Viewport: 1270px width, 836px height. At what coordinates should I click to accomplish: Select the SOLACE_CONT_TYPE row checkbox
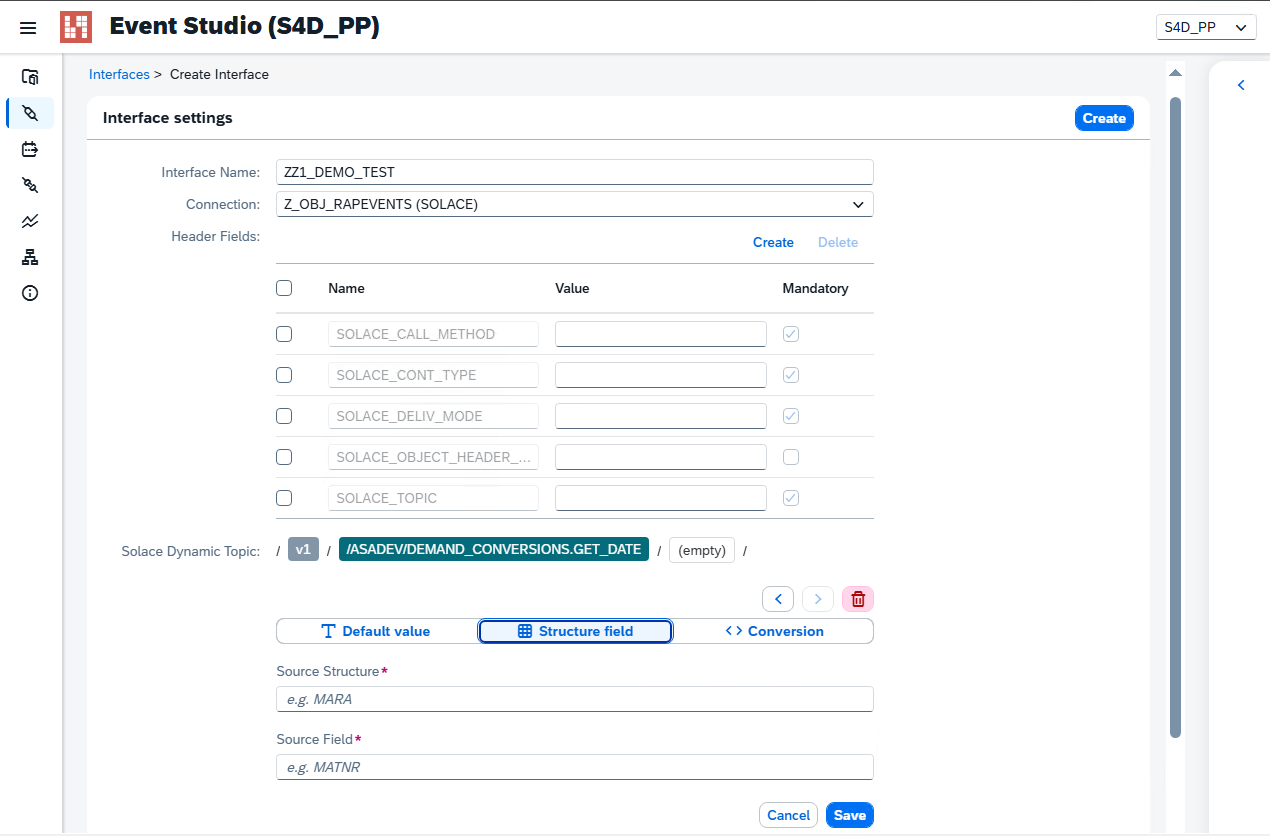click(284, 375)
